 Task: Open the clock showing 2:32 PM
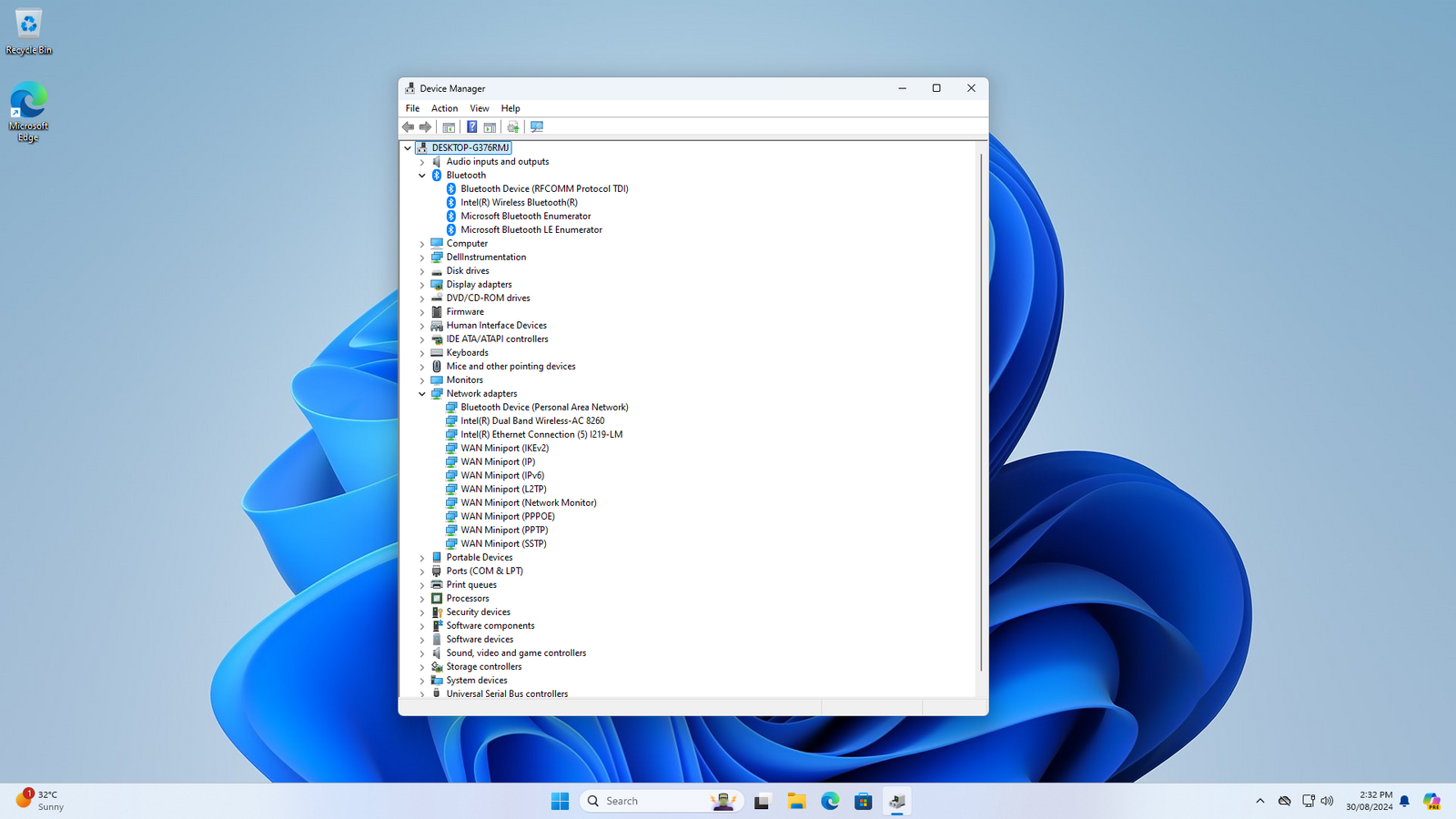1369,801
